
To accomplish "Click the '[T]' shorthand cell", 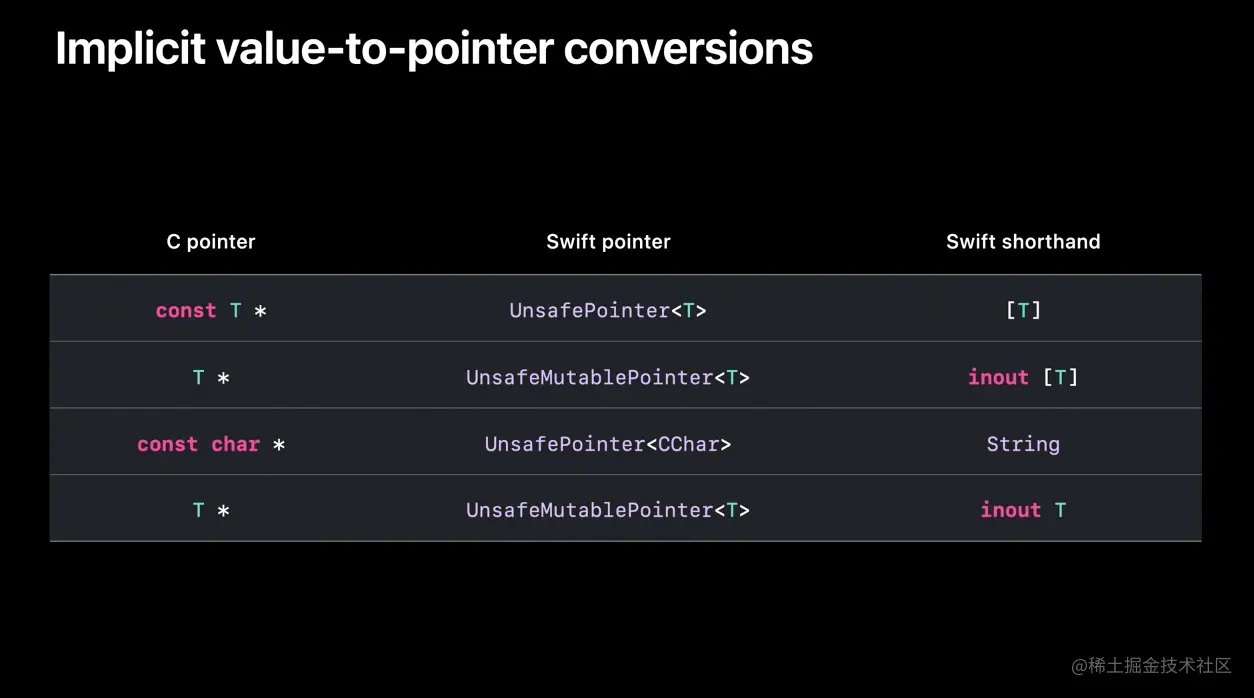I will click(x=1023, y=311).
